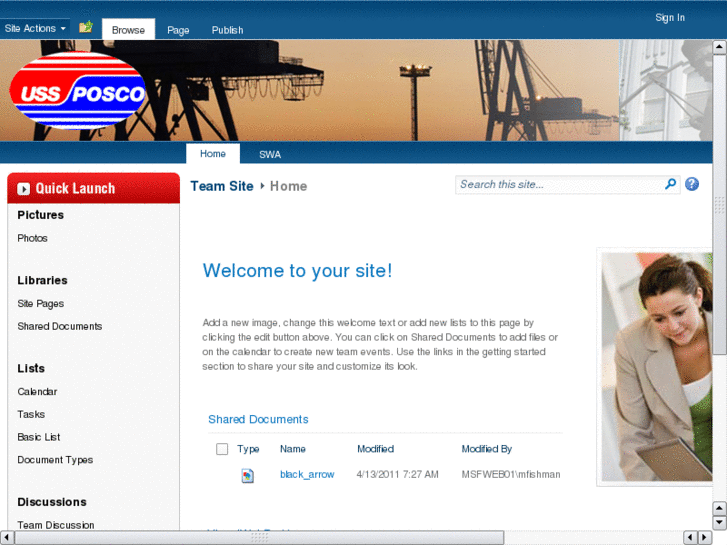Open the Tasks list link
Viewport: 727px width, 545px height.
click(31, 414)
